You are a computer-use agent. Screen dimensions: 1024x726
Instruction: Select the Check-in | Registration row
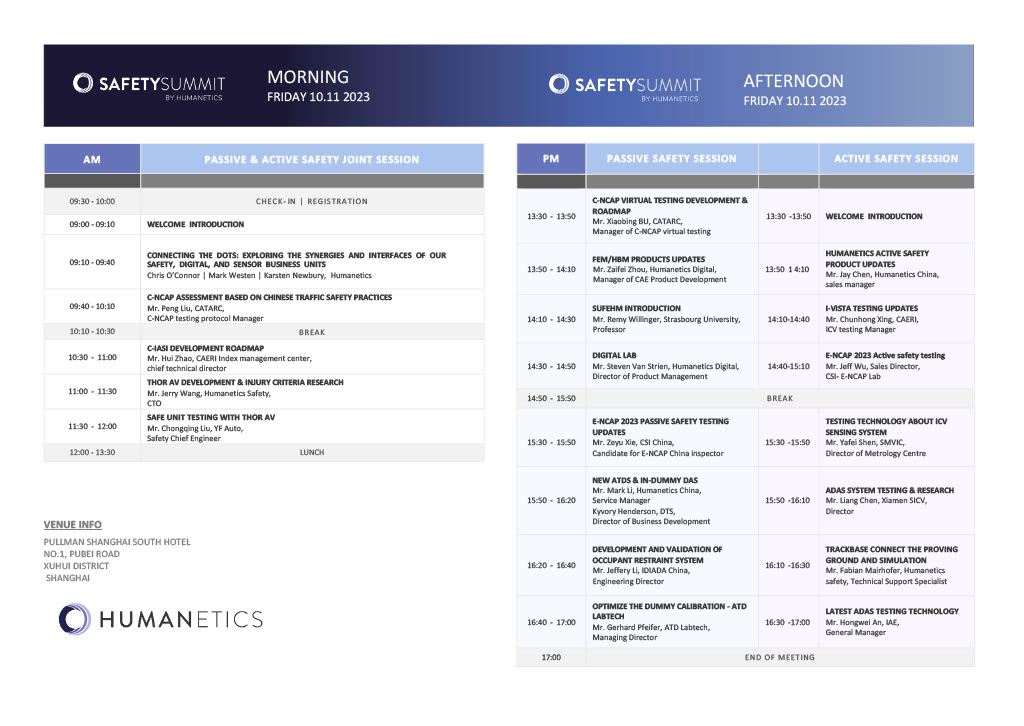264,201
